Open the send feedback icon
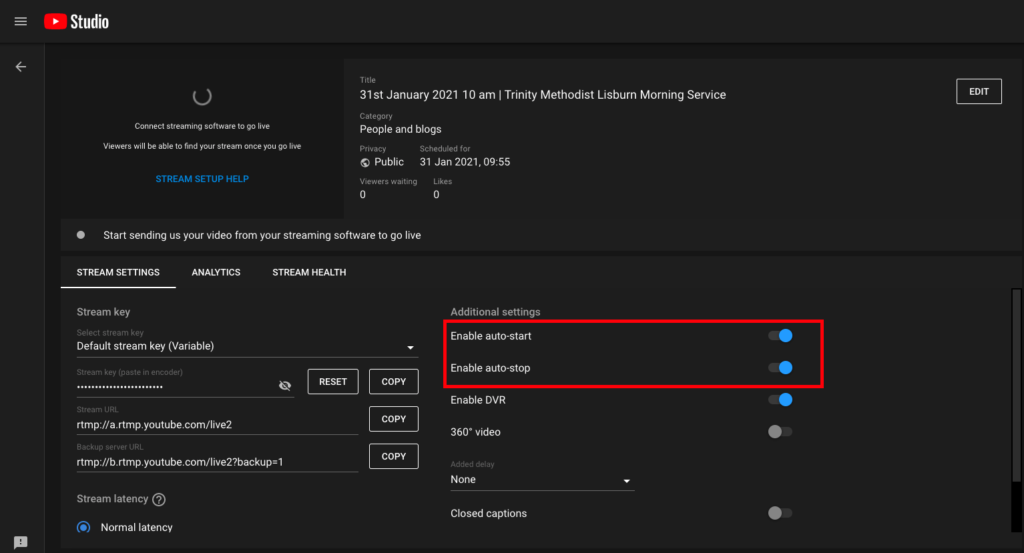Screen dimensions: 1024x553 (x=21, y=542)
